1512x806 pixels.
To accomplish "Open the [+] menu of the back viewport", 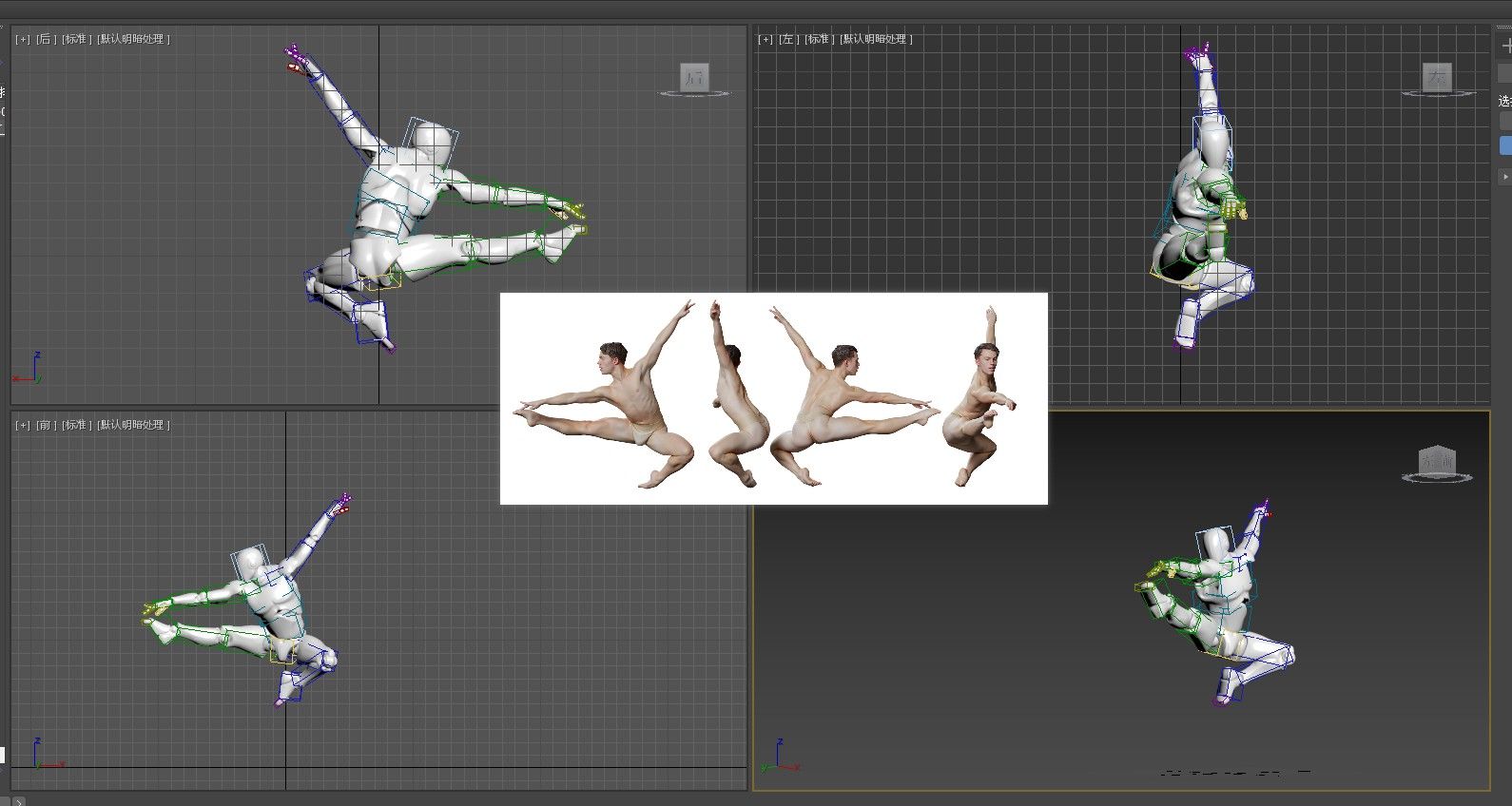I will coord(23,39).
